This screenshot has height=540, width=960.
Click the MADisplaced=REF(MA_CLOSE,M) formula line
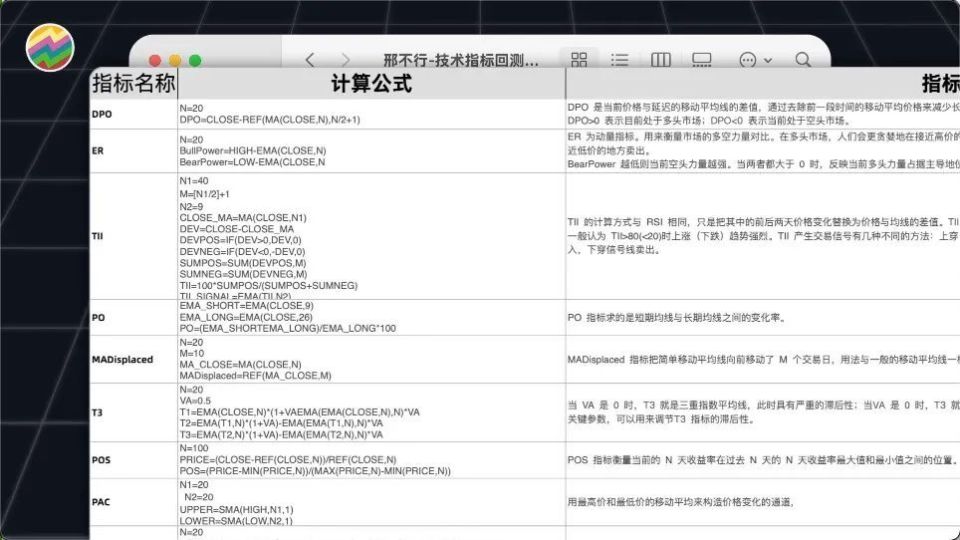(x=255, y=375)
